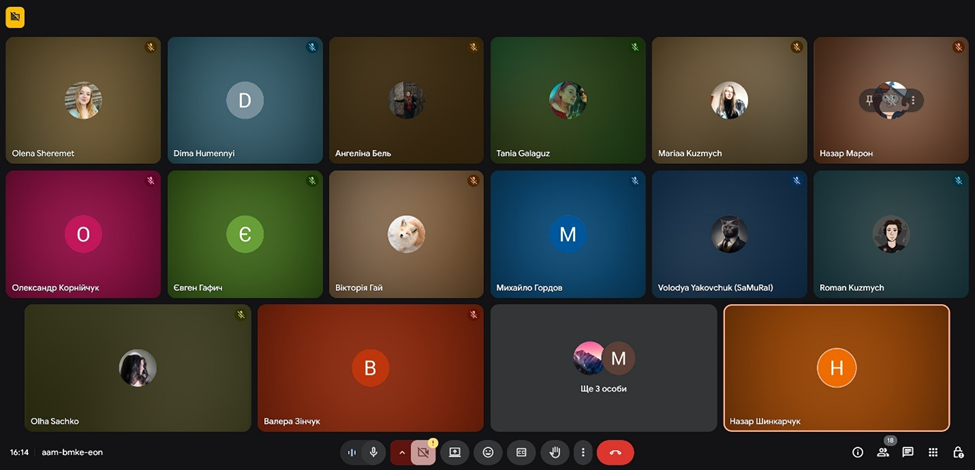Open host controls lock icon
This screenshot has width=975, height=470.
[958, 452]
